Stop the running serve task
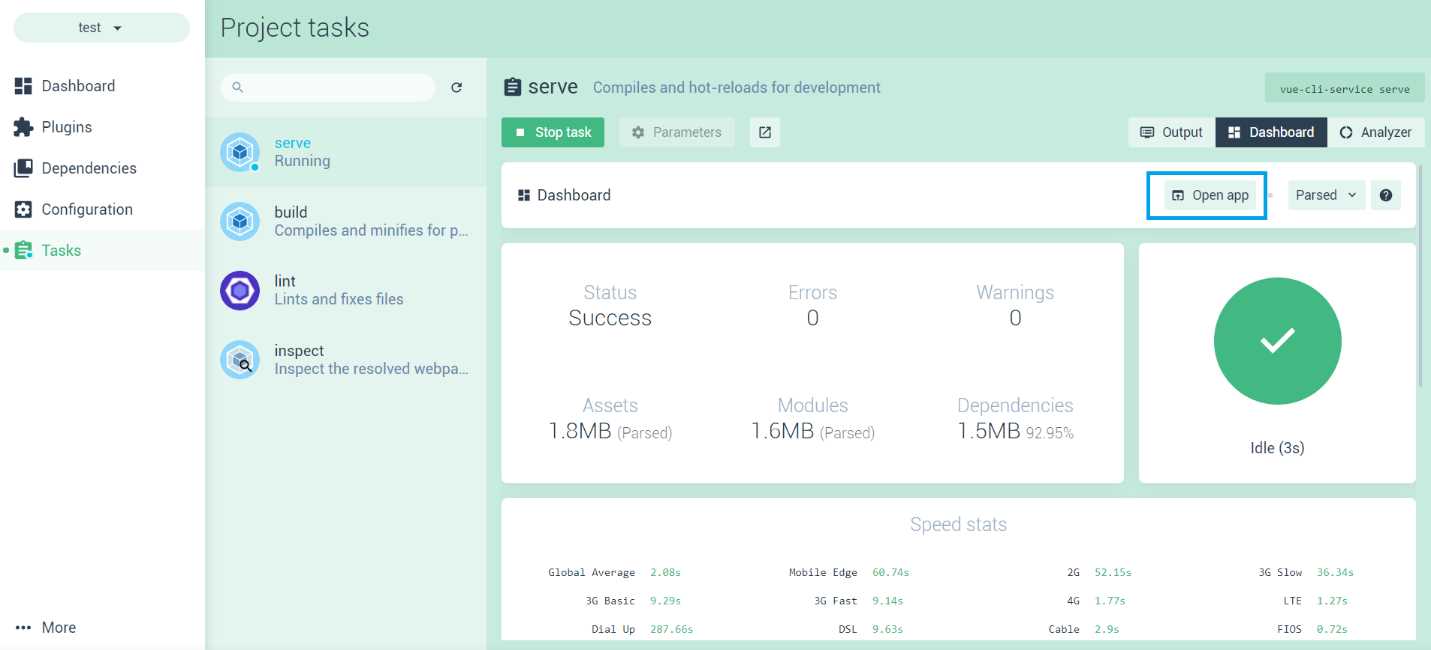The height and width of the screenshot is (650, 1431). (x=552, y=132)
